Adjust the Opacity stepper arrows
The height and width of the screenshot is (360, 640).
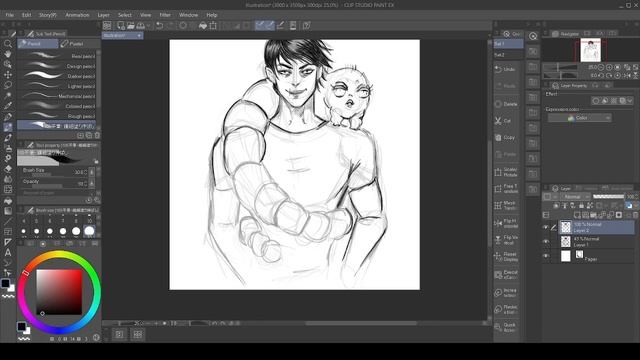pos(85,184)
